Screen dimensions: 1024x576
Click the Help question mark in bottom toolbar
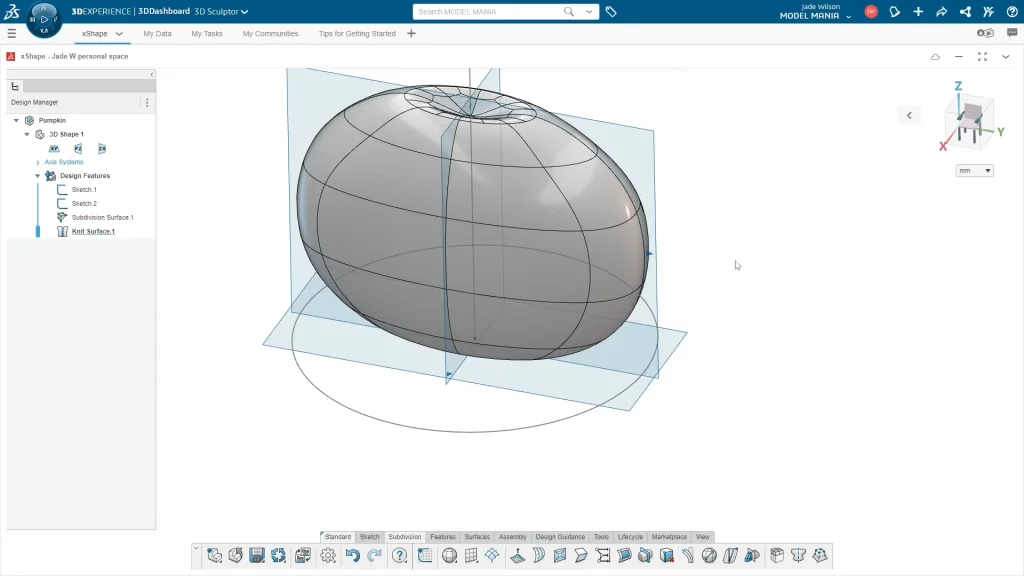click(x=400, y=556)
